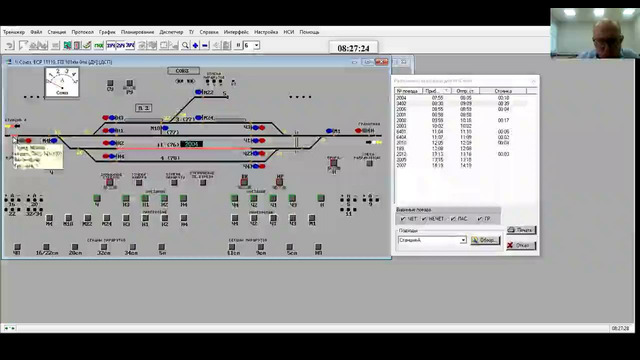The image size is (640, 360).
Task: Click the М1 shunting signal button
Action: click(x=312, y=218)
